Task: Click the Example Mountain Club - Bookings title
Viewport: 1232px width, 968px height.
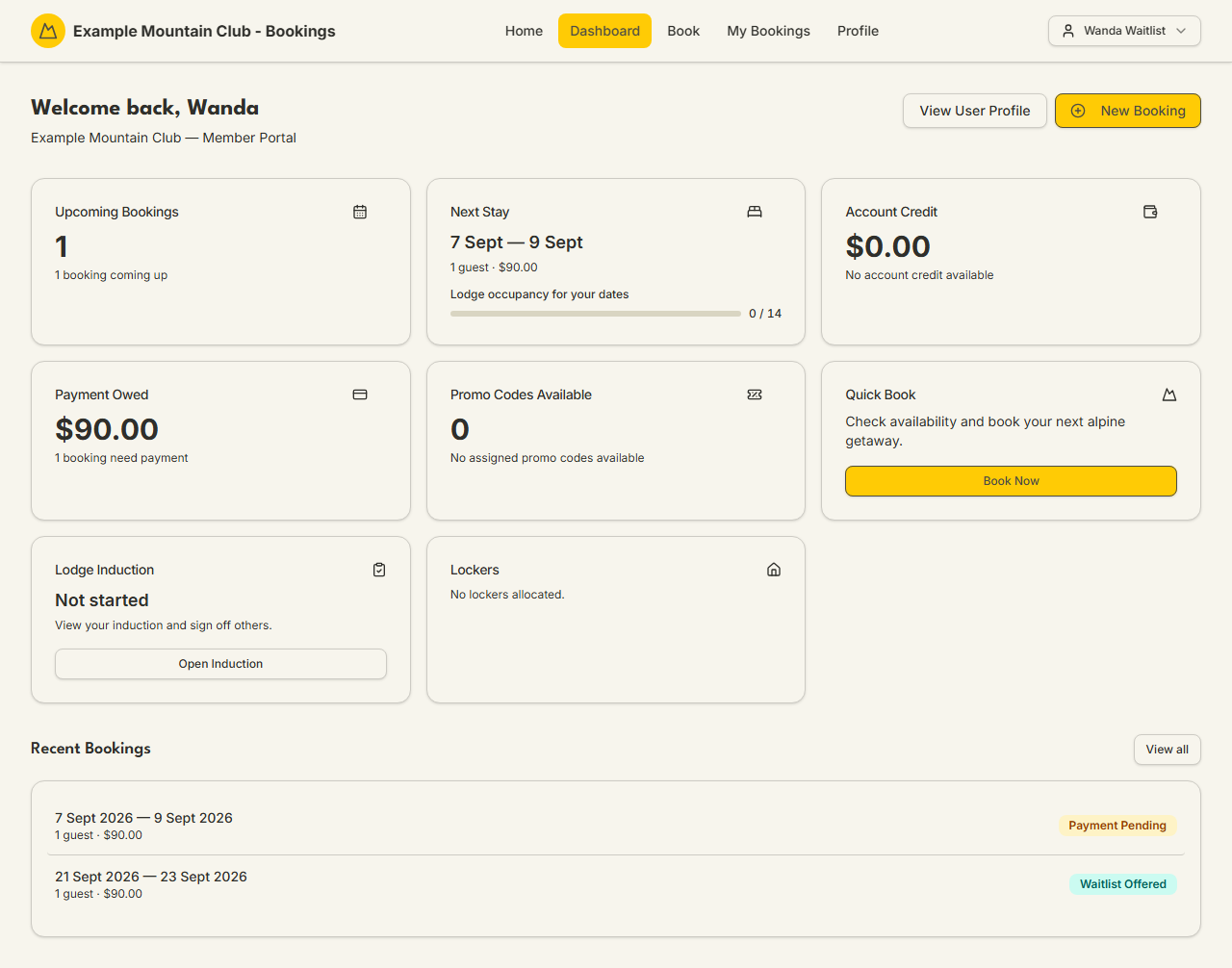Action: click(x=204, y=31)
